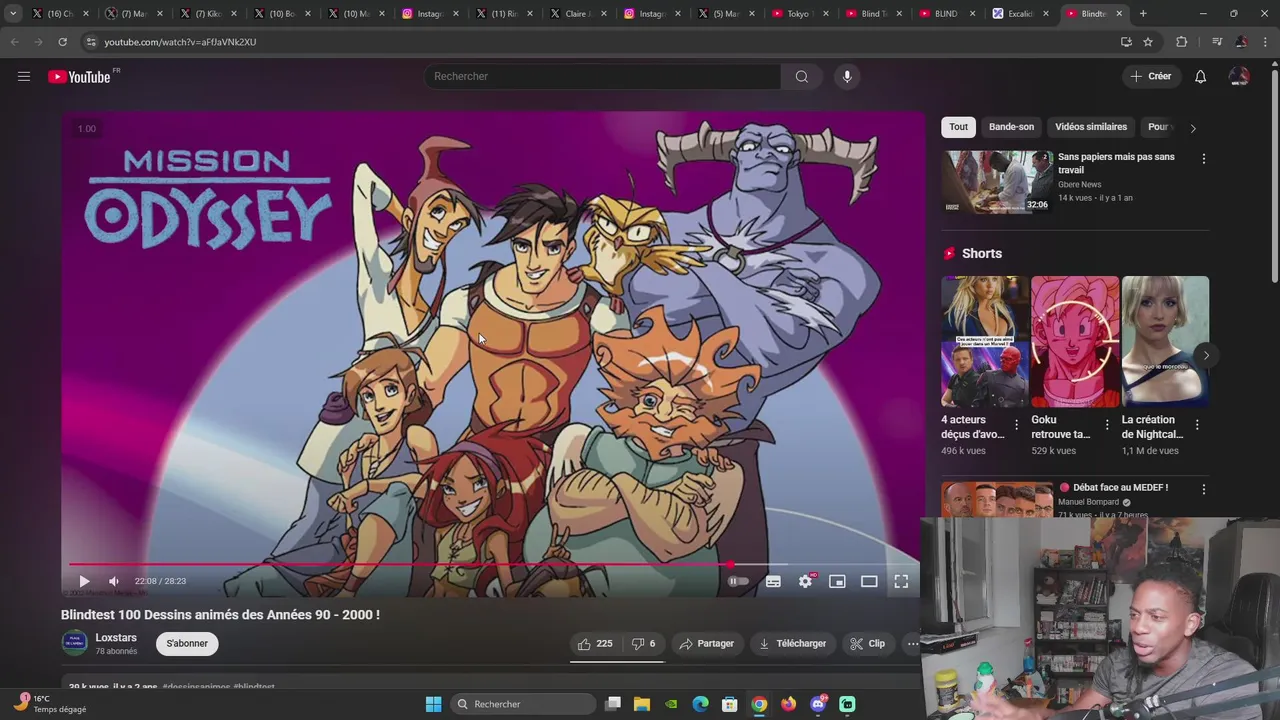This screenshot has width=1280, height=720.
Task: Open 'La création de Nightcal...' short
Action: pos(1165,342)
